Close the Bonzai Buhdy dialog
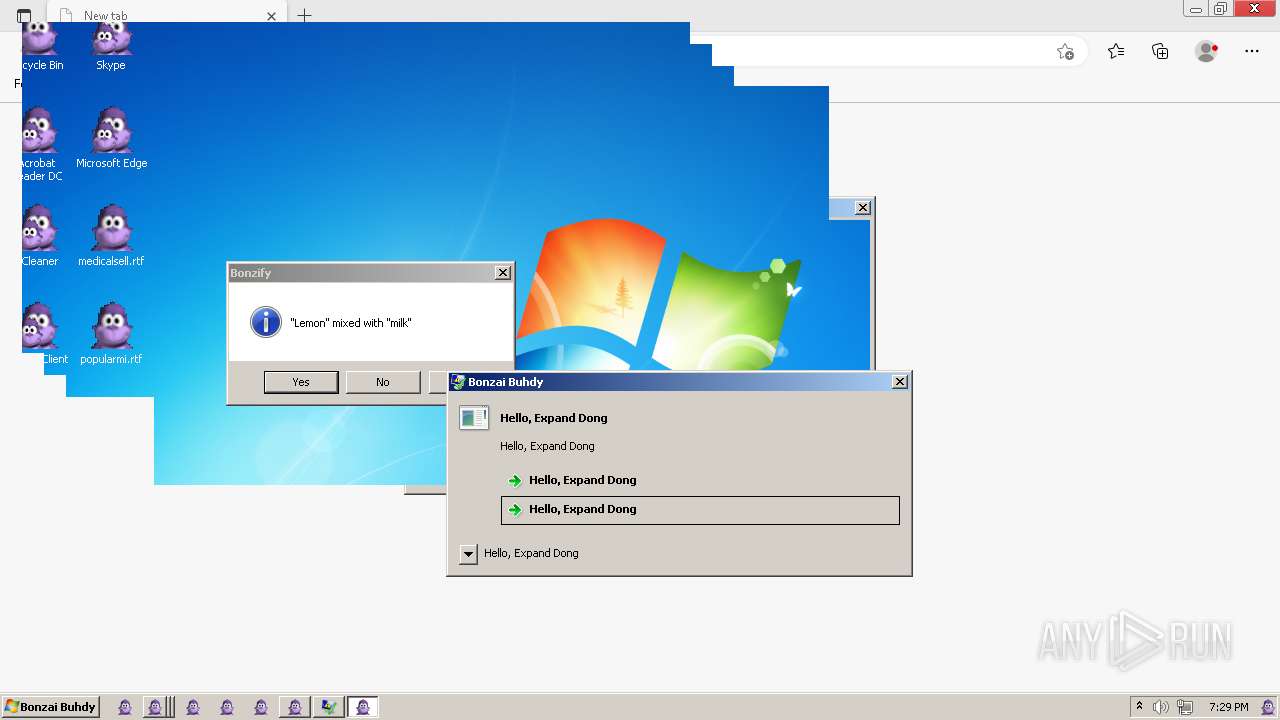The image size is (1280, 720). click(x=900, y=382)
